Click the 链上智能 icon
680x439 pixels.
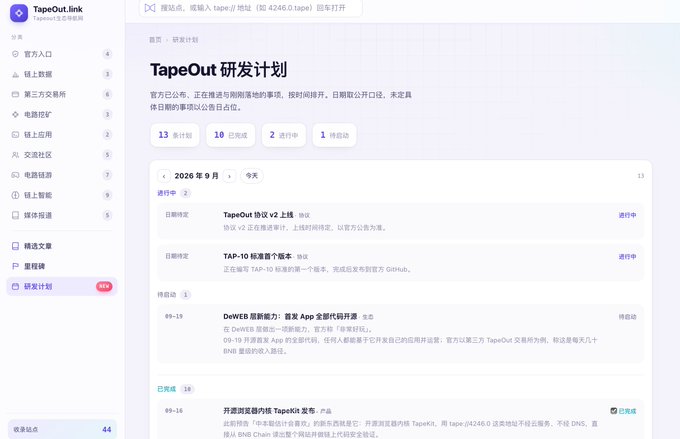pyautogui.click(x=15, y=195)
